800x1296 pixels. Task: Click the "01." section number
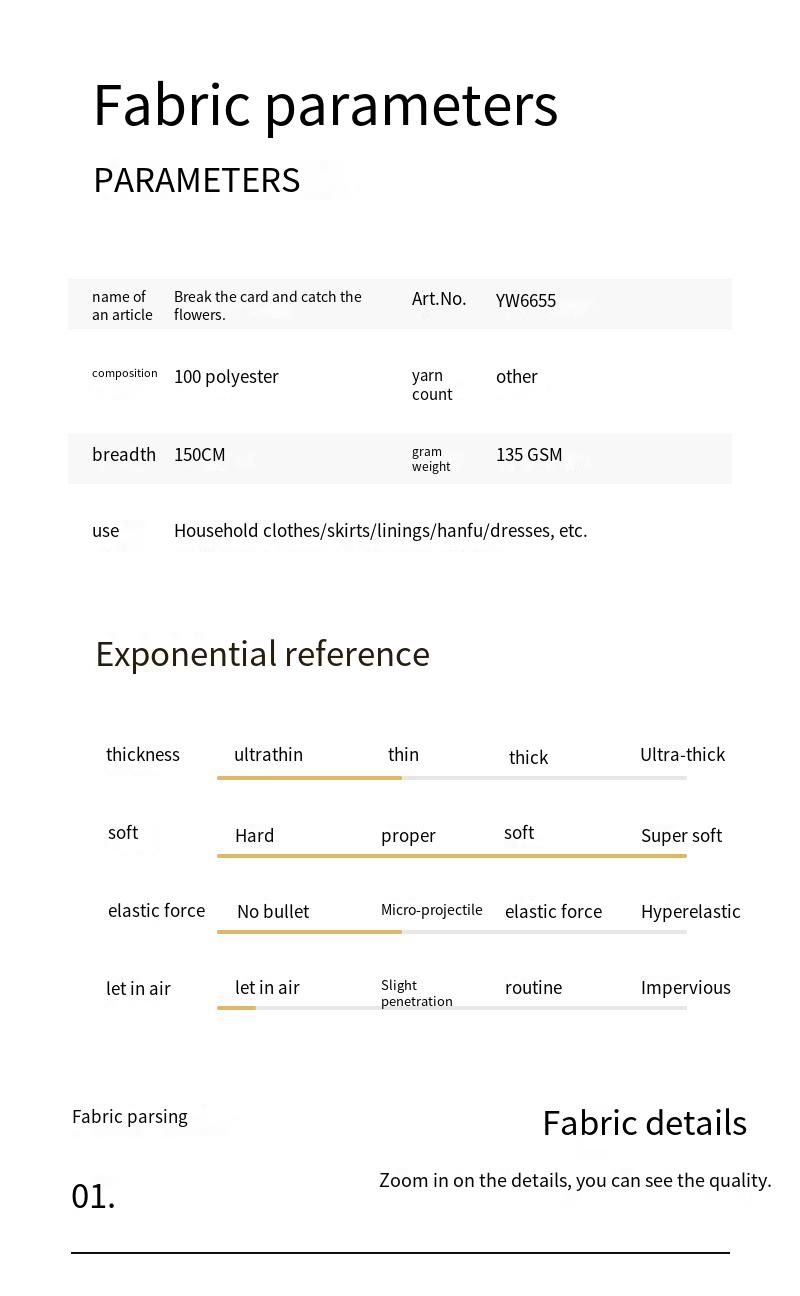(x=93, y=1196)
